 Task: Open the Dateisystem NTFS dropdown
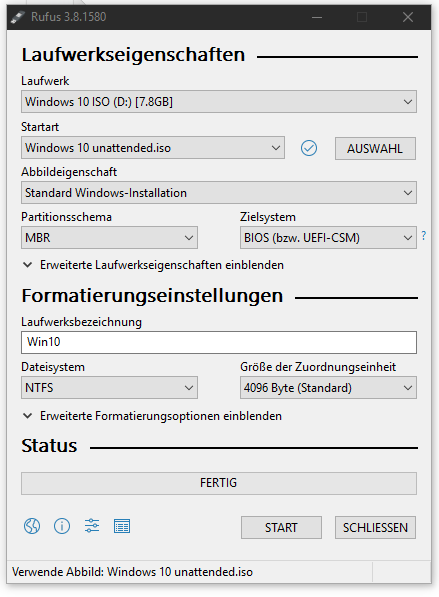109,388
